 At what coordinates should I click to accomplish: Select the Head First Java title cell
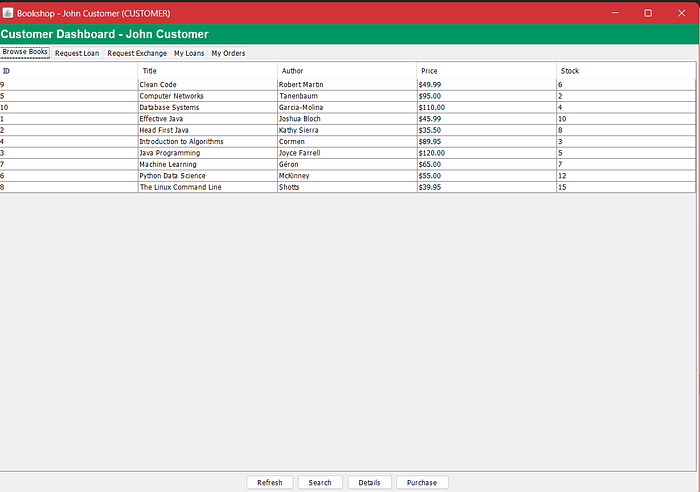click(x=208, y=130)
